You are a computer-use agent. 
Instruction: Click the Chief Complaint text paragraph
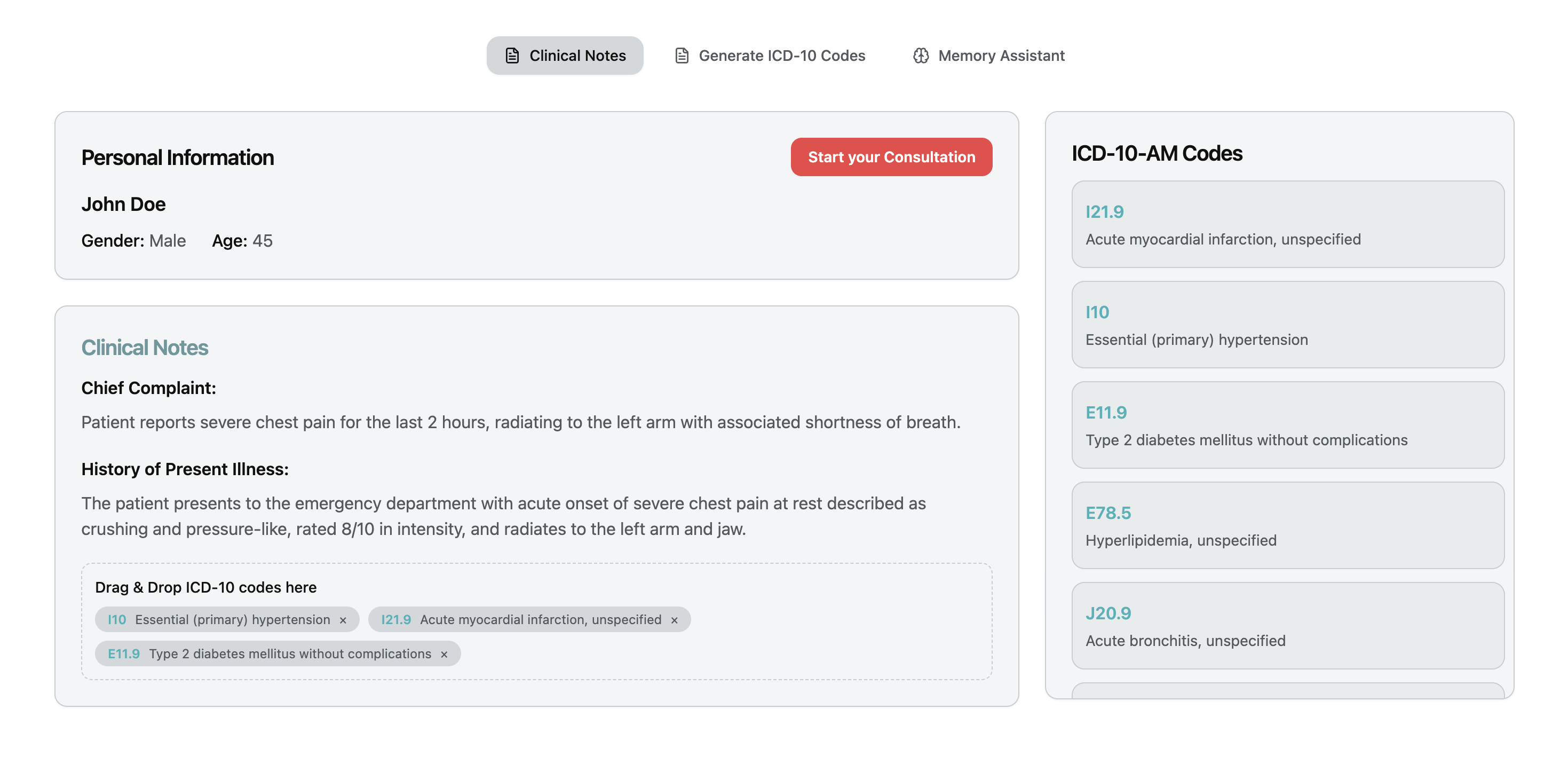[x=520, y=422]
